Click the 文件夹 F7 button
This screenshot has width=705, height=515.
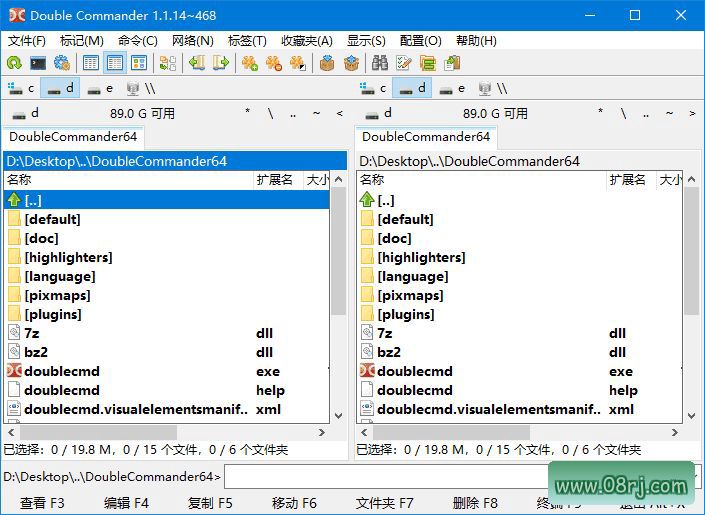click(384, 503)
